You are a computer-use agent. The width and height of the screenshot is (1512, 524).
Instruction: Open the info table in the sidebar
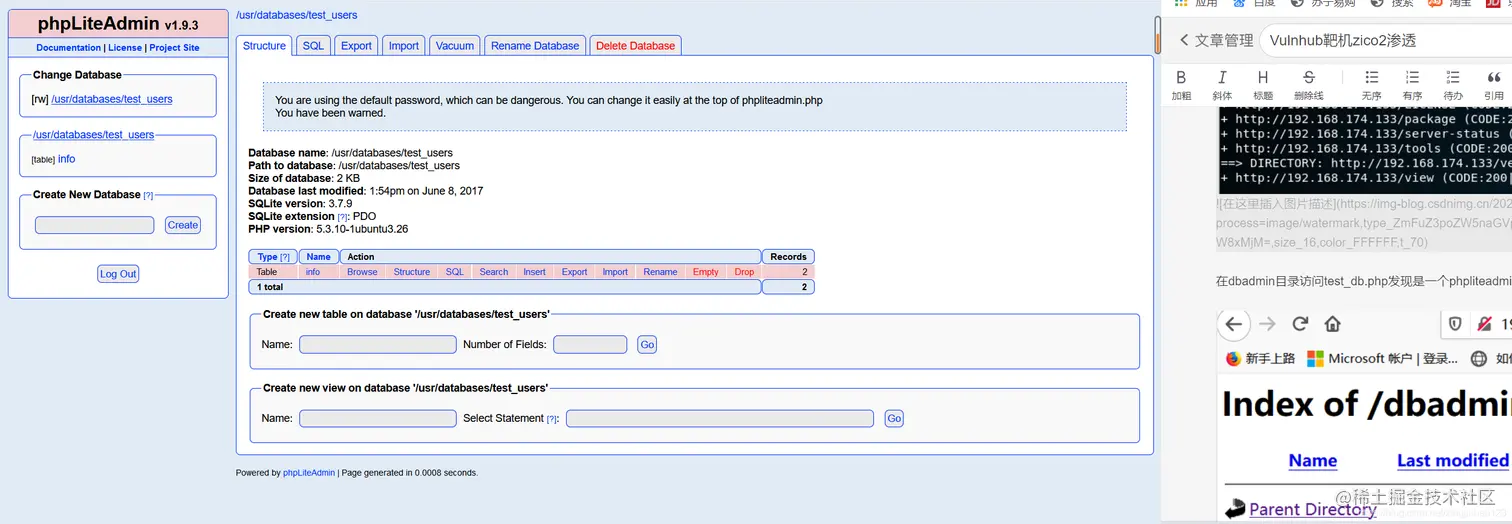point(66,159)
